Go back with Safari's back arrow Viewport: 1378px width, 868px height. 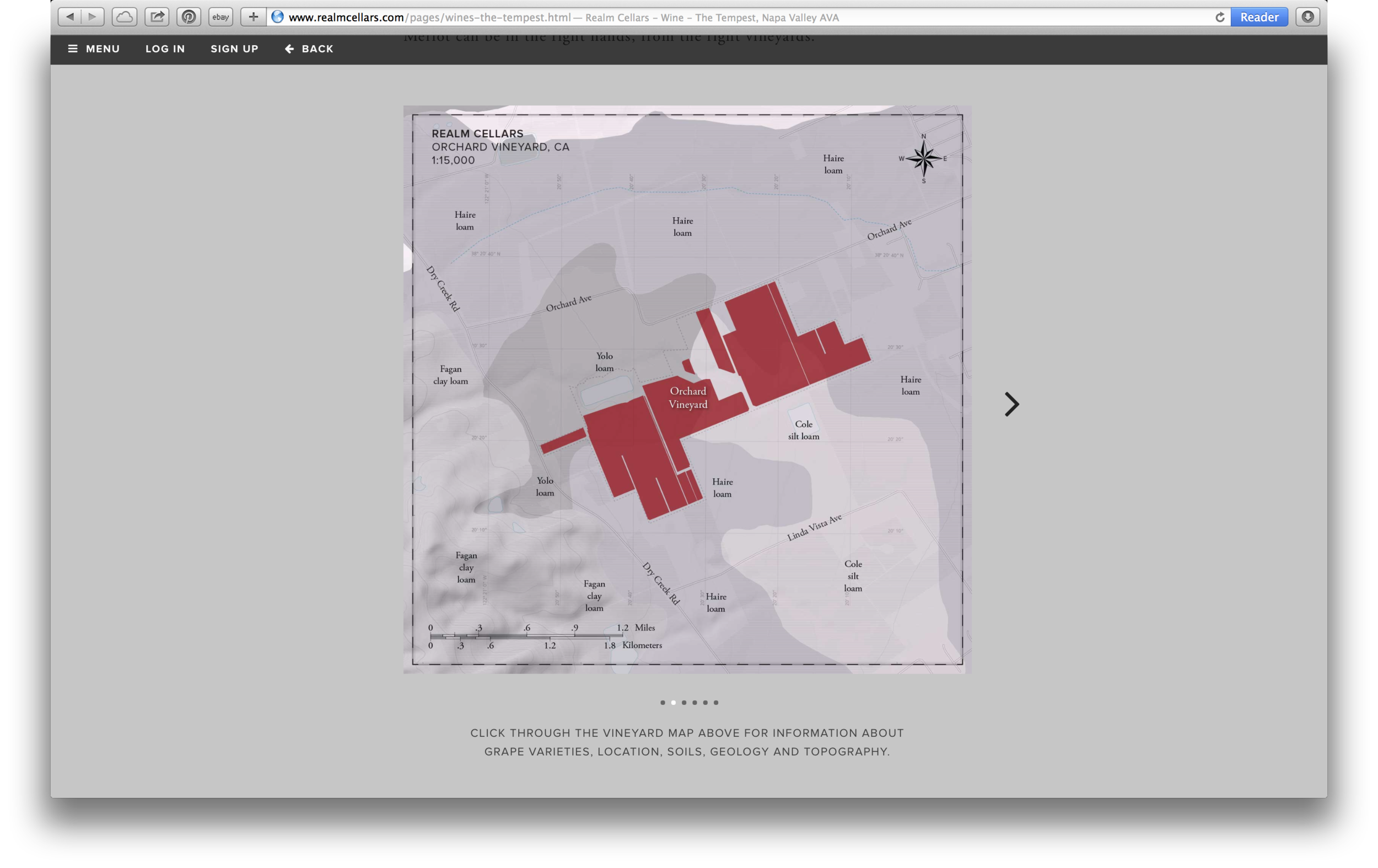pyautogui.click(x=70, y=17)
